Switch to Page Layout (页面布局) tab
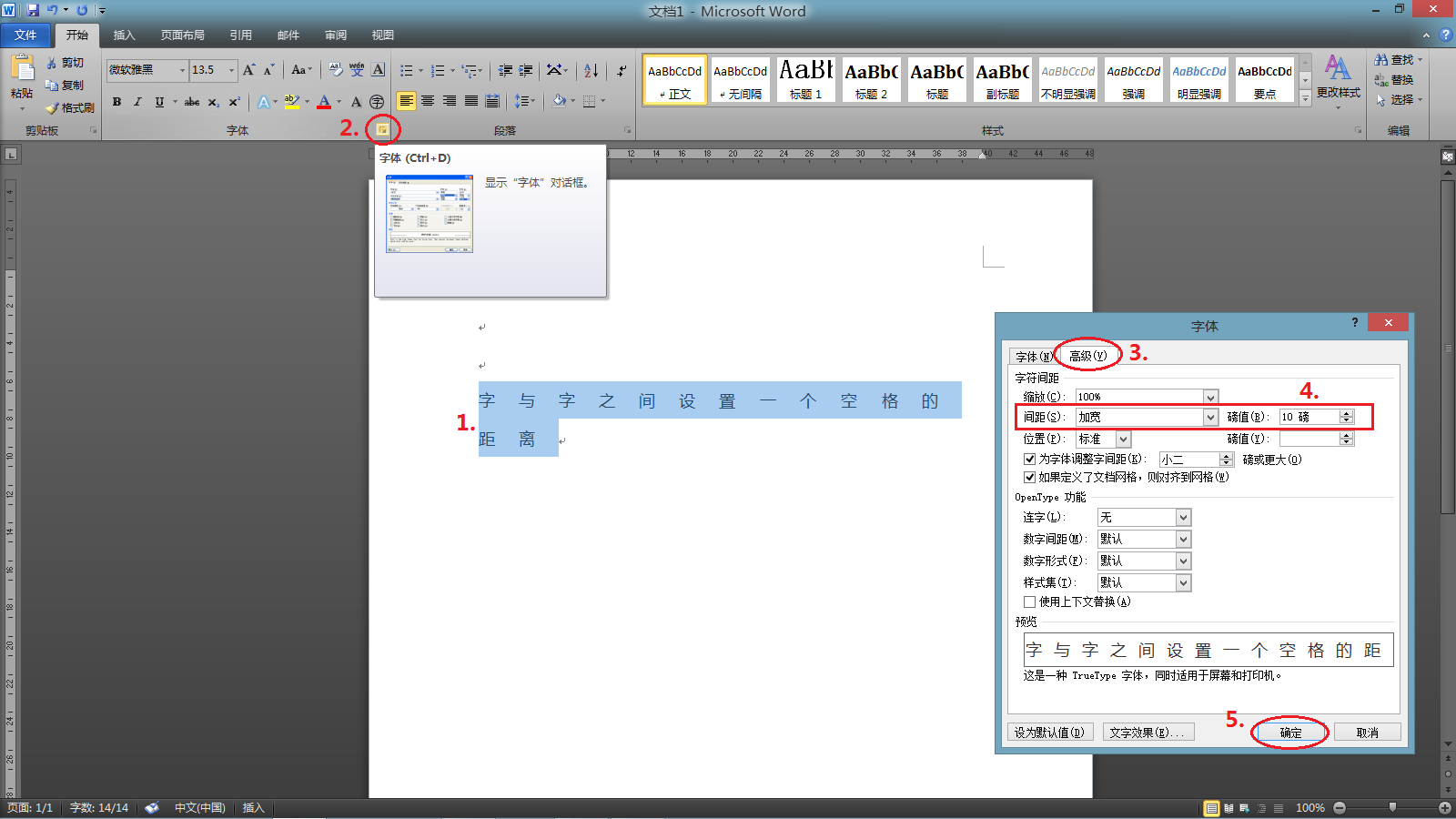This screenshot has width=1456, height=819. point(182,35)
